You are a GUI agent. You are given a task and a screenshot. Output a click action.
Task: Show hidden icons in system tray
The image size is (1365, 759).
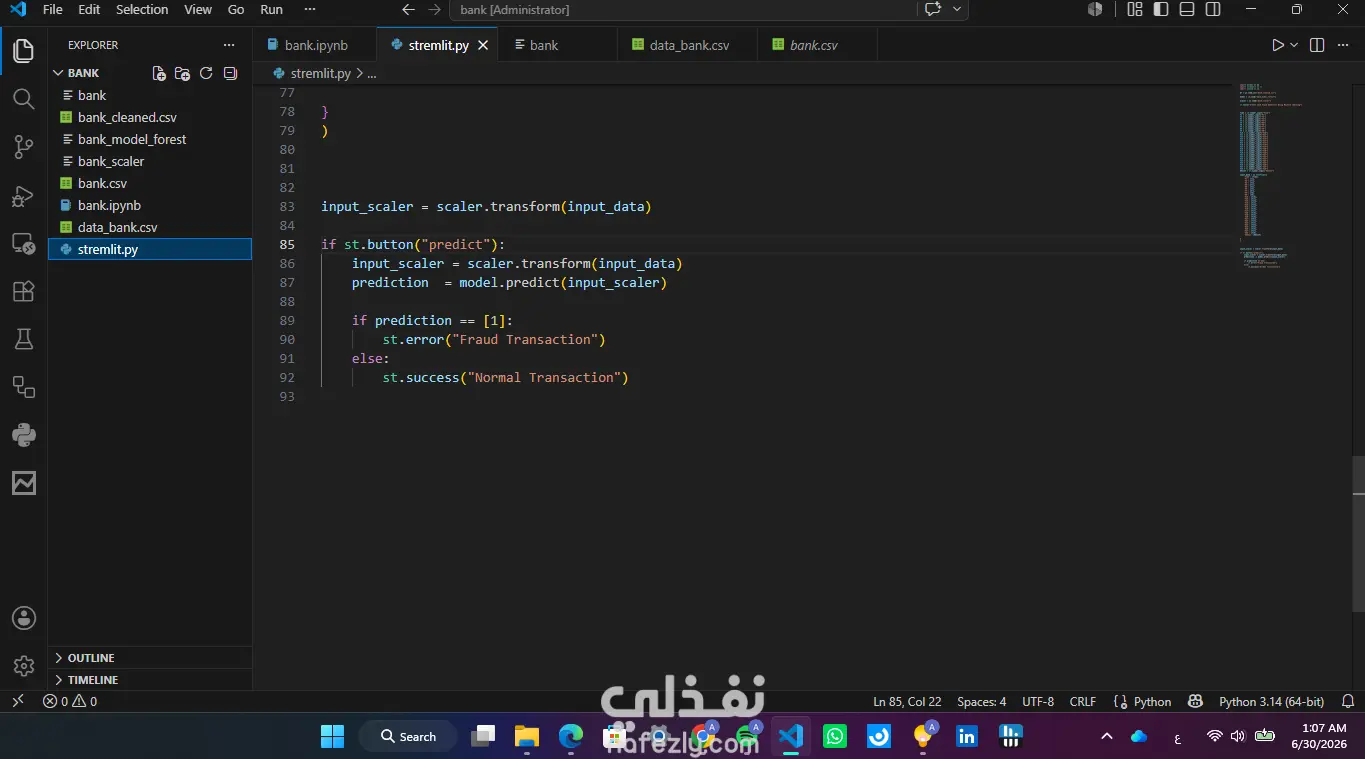click(x=1106, y=737)
